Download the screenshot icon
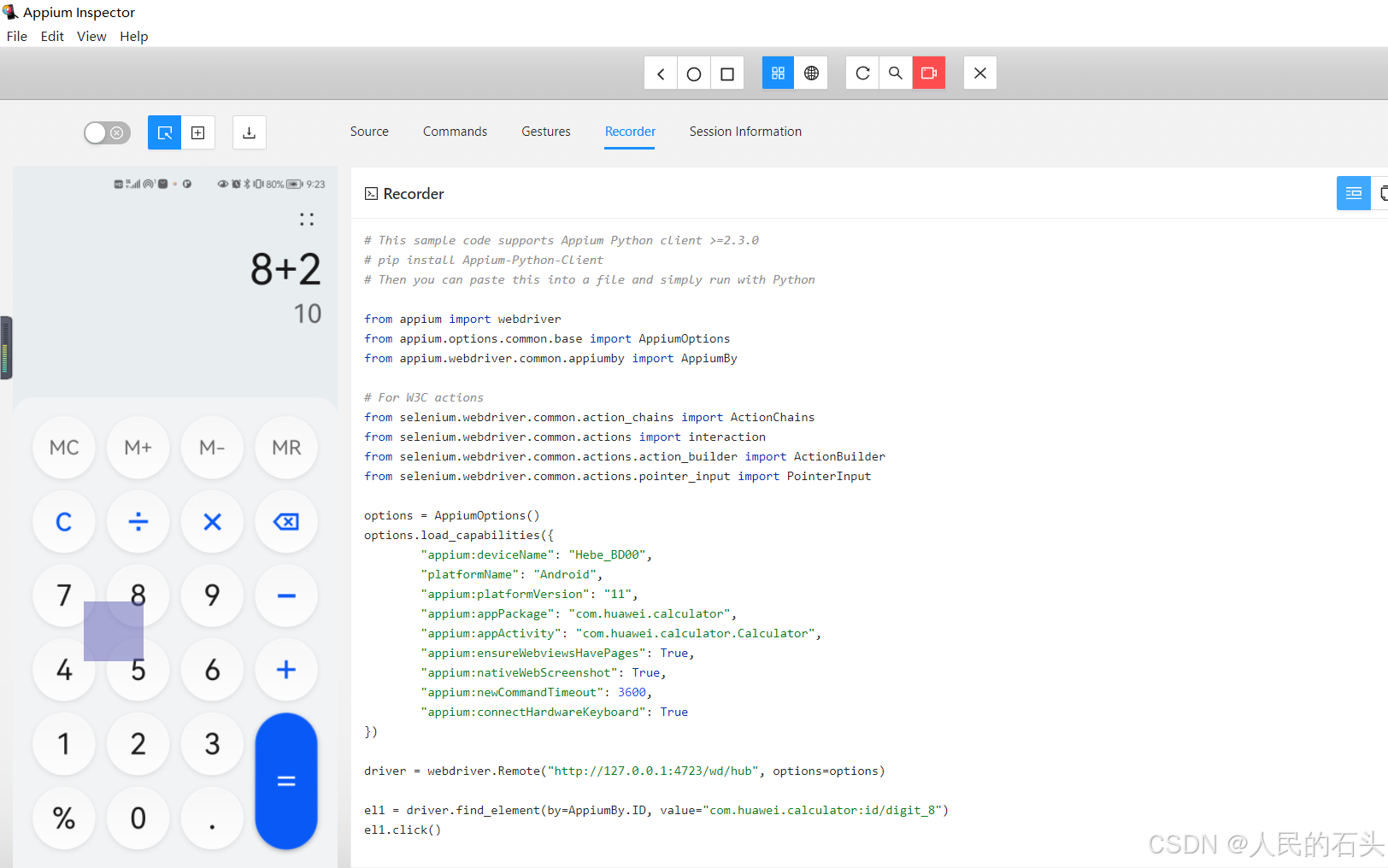The height and width of the screenshot is (868, 1388). (250, 132)
